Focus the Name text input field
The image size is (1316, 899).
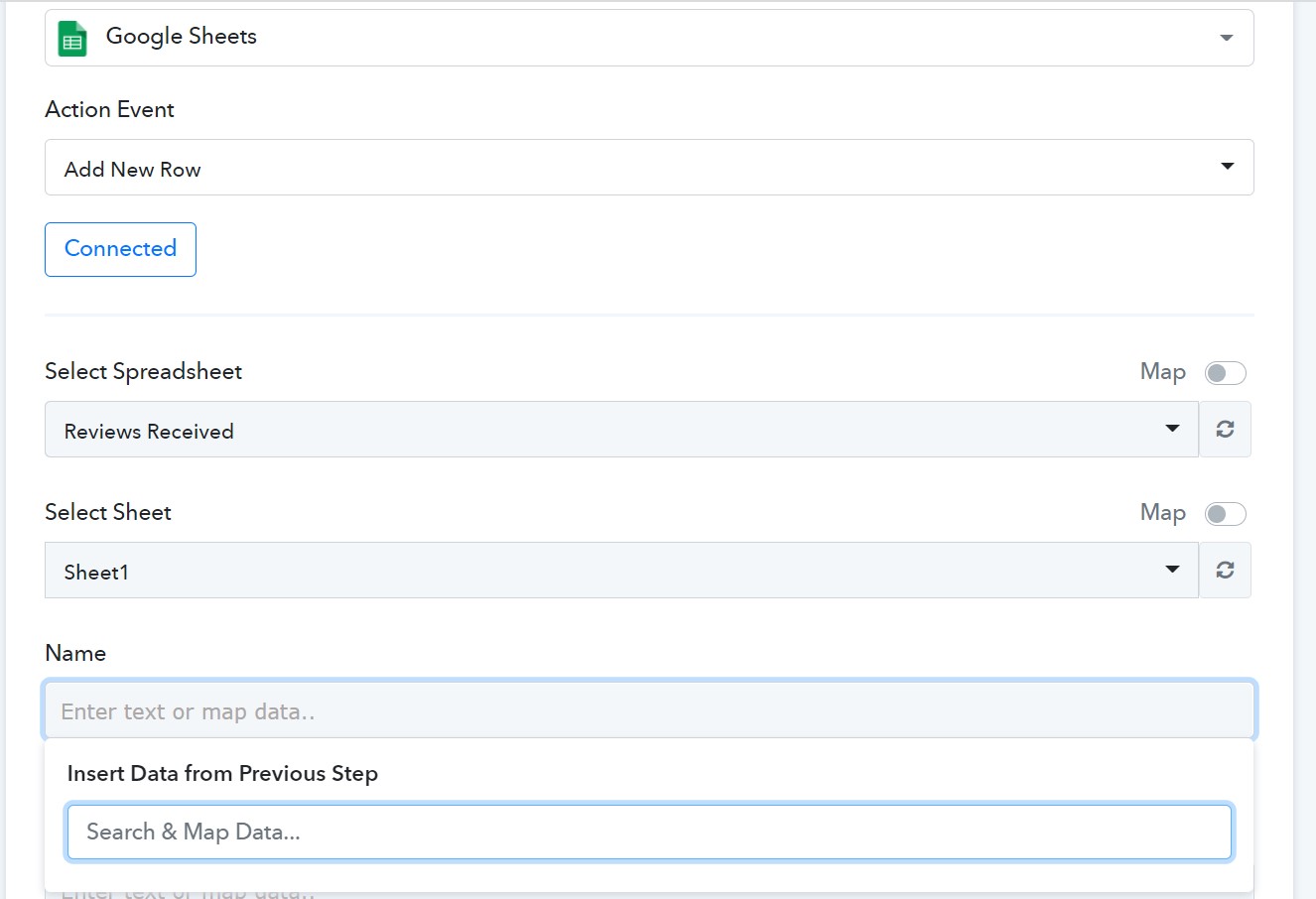point(649,710)
